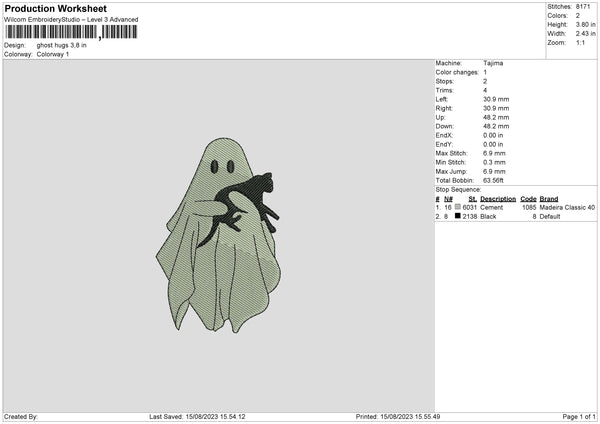Click the Code column header
Image resolution: width=600 pixels, height=424 pixels.
528,199
